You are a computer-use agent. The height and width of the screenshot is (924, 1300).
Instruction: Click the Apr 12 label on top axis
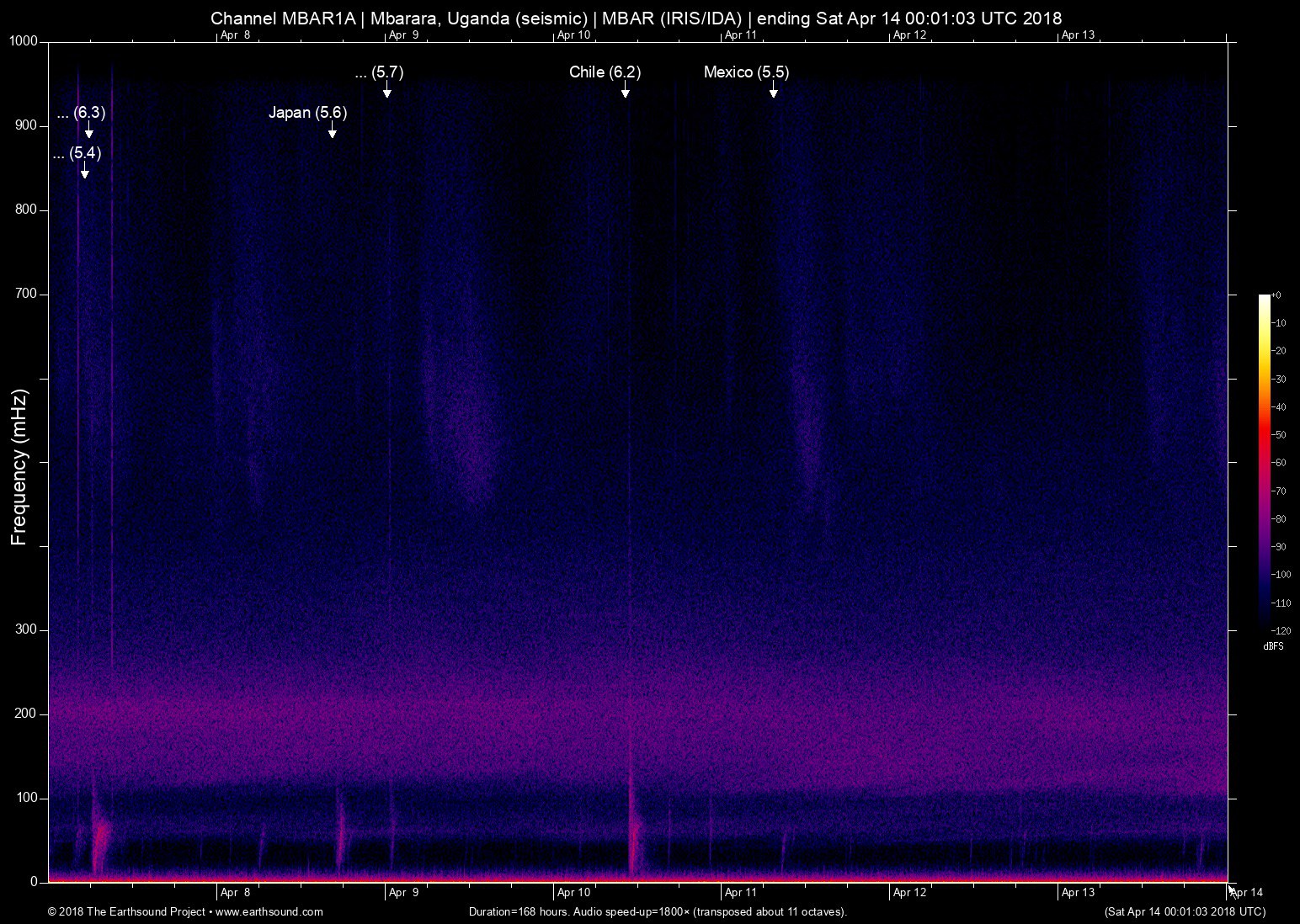909,35
